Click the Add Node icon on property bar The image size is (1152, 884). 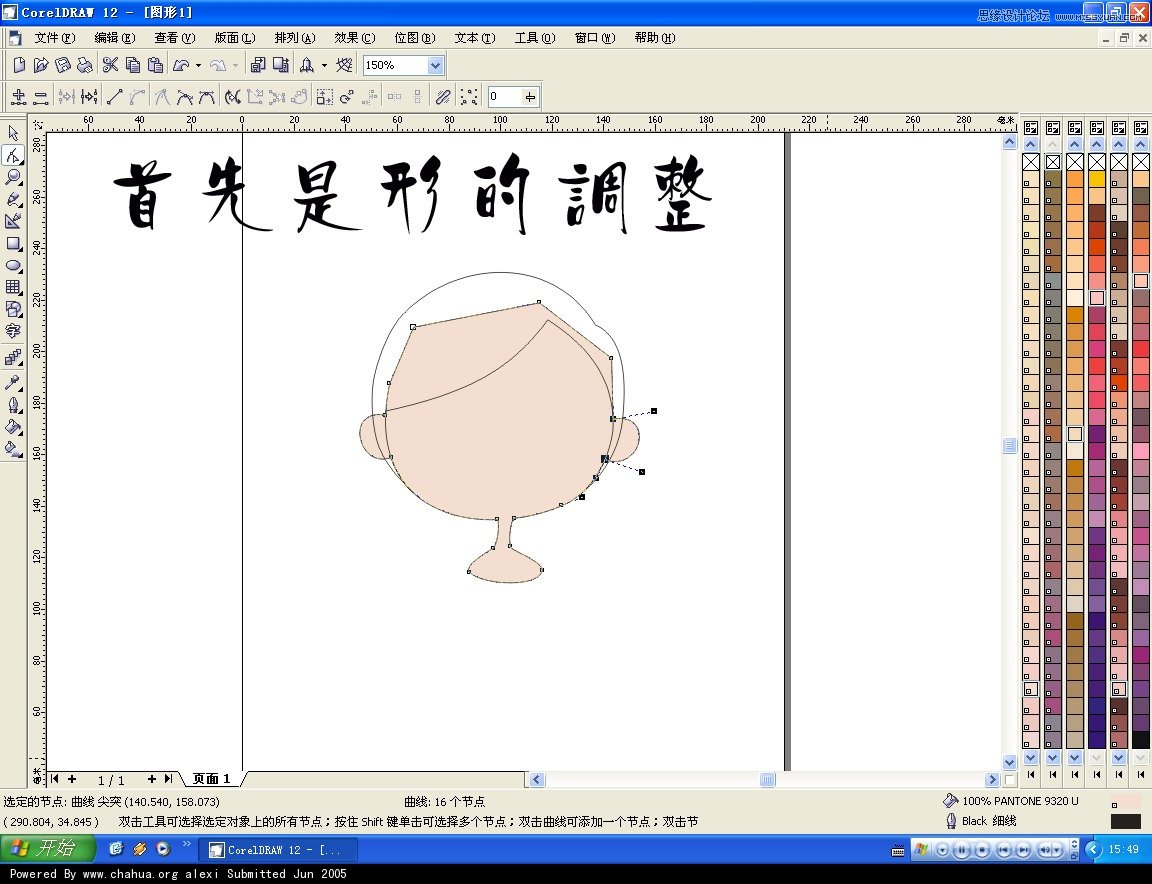point(19,97)
